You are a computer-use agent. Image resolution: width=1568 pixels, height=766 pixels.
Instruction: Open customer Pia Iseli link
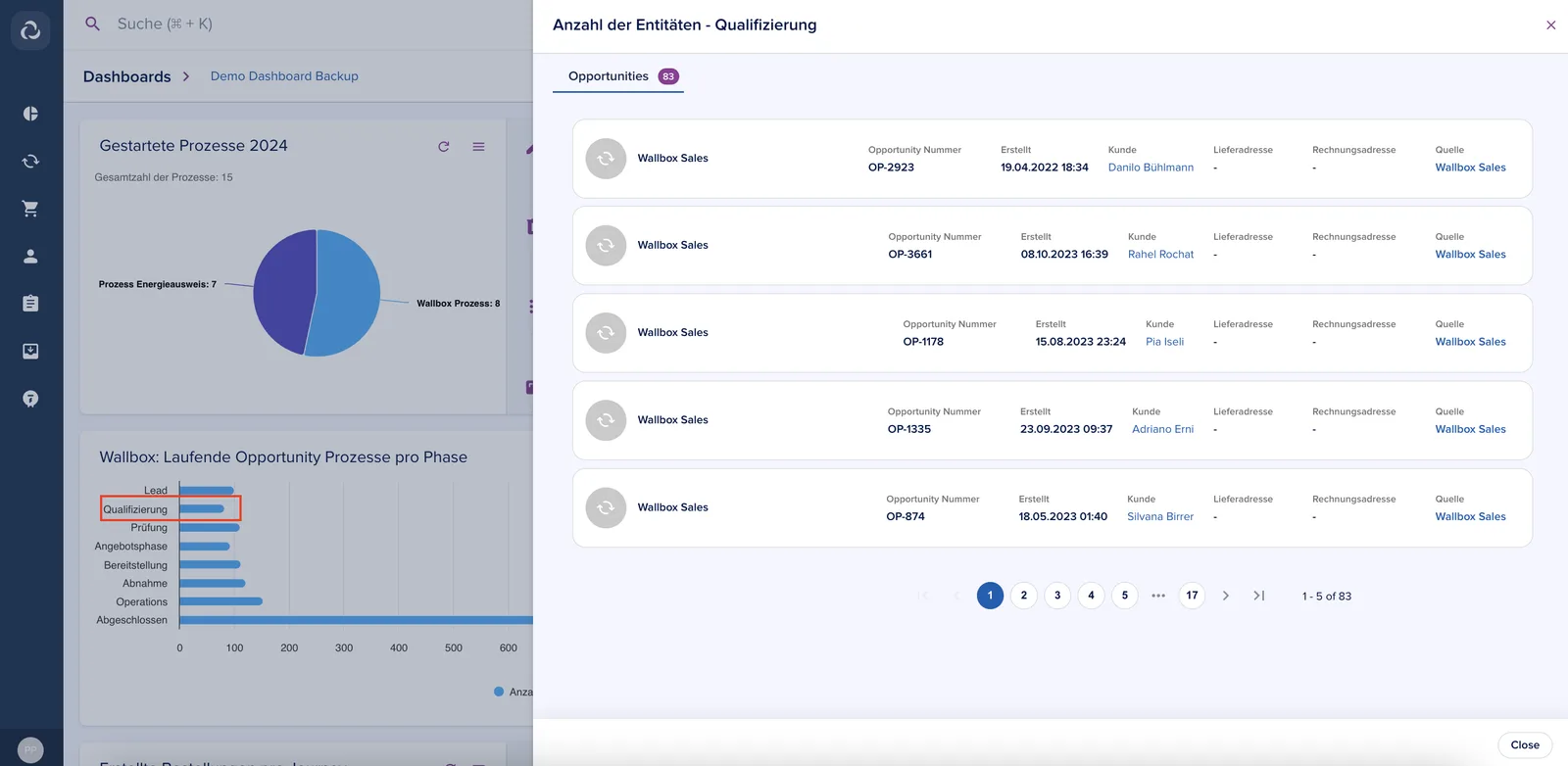click(x=1165, y=342)
